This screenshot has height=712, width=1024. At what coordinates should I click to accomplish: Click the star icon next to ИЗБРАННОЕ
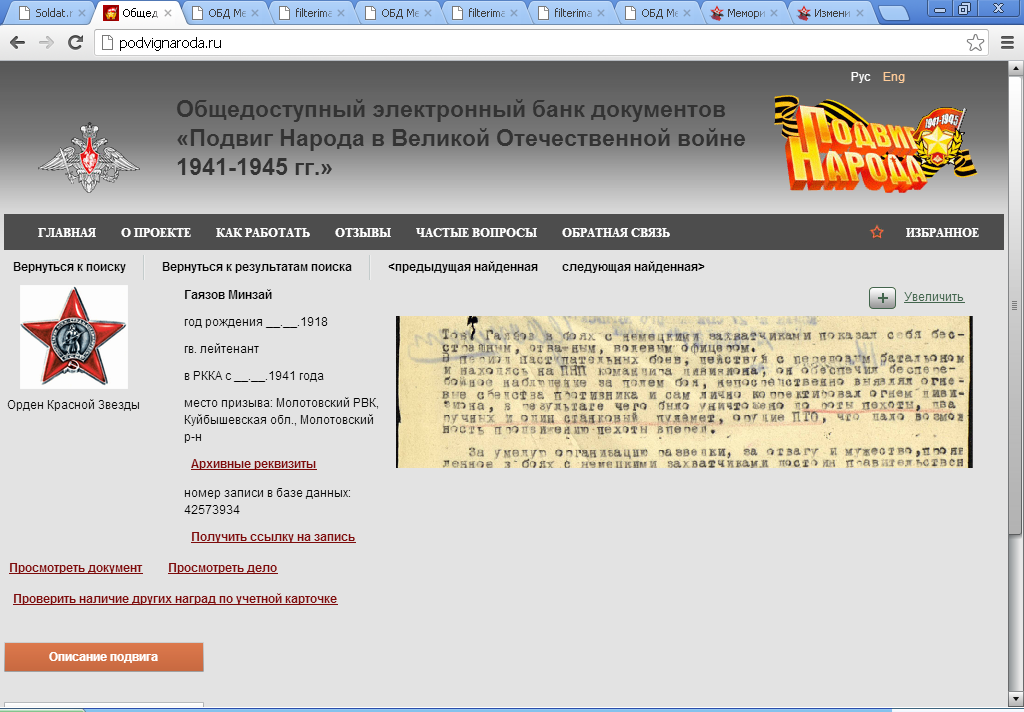877,233
